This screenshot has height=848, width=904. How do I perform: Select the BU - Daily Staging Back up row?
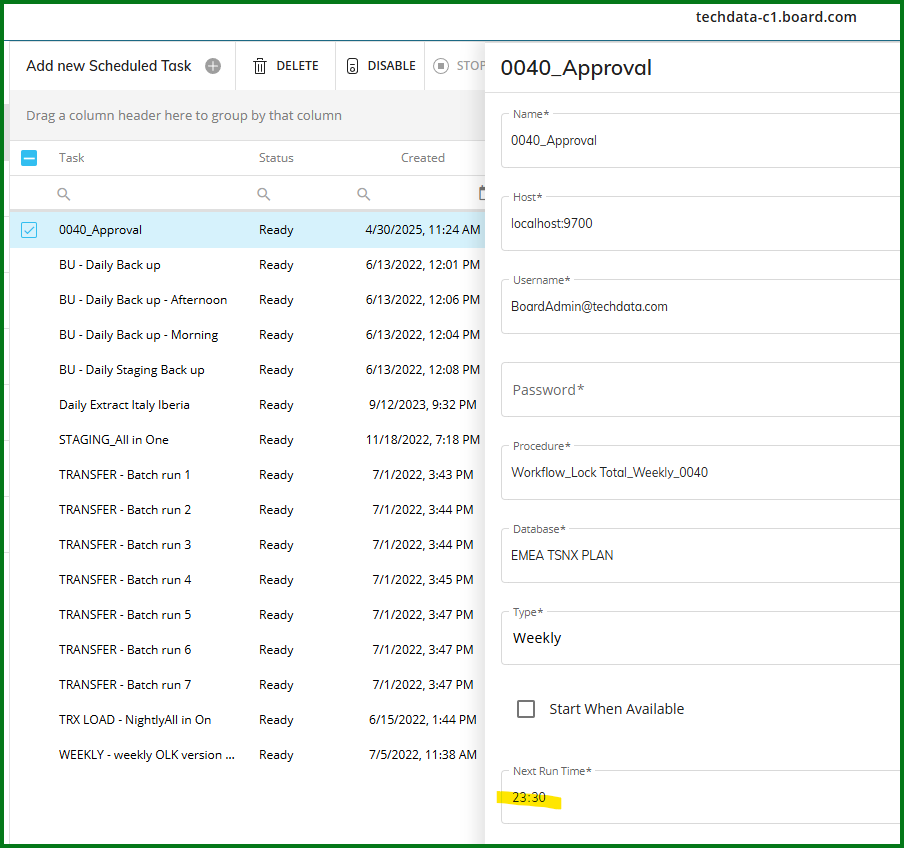tap(247, 370)
